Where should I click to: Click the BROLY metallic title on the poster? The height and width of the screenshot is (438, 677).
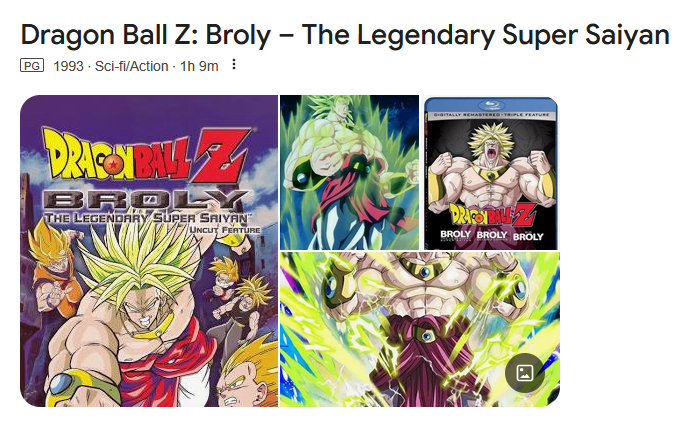click(146, 200)
